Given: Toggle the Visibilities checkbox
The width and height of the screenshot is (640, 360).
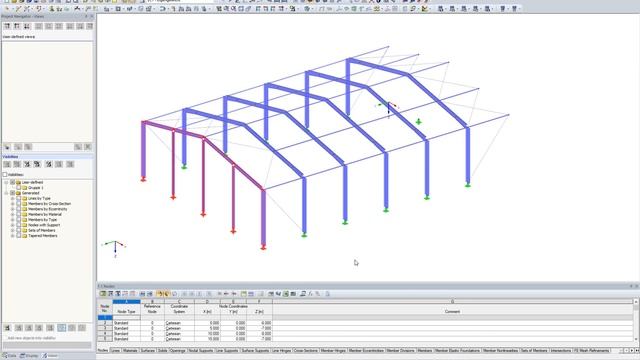Looking at the screenshot, I should point(5,175).
